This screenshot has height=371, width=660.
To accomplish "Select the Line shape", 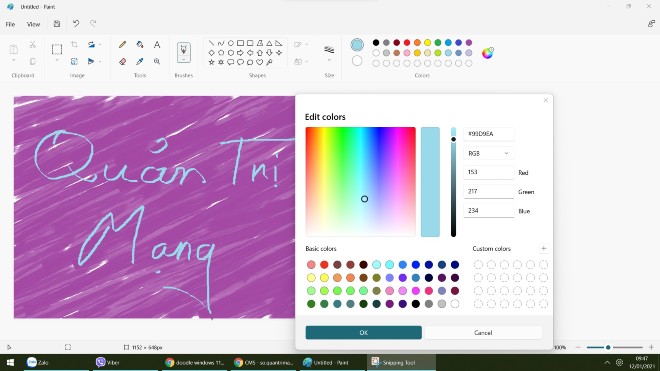I will (211, 43).
